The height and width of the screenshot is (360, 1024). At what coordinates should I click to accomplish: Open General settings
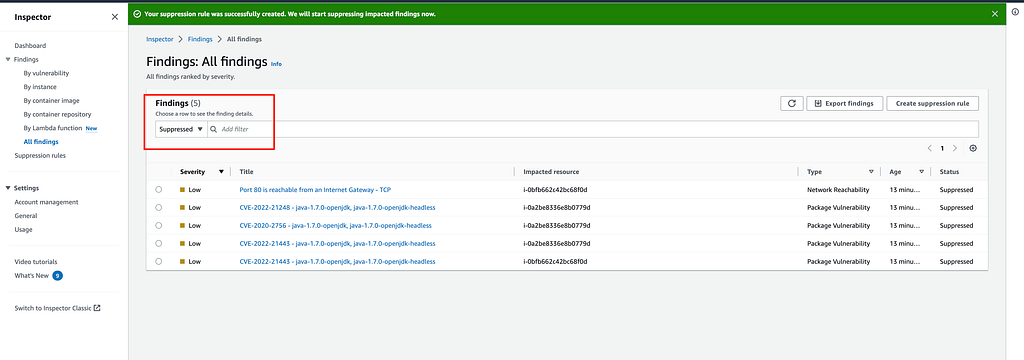click(x=25, y=216)
